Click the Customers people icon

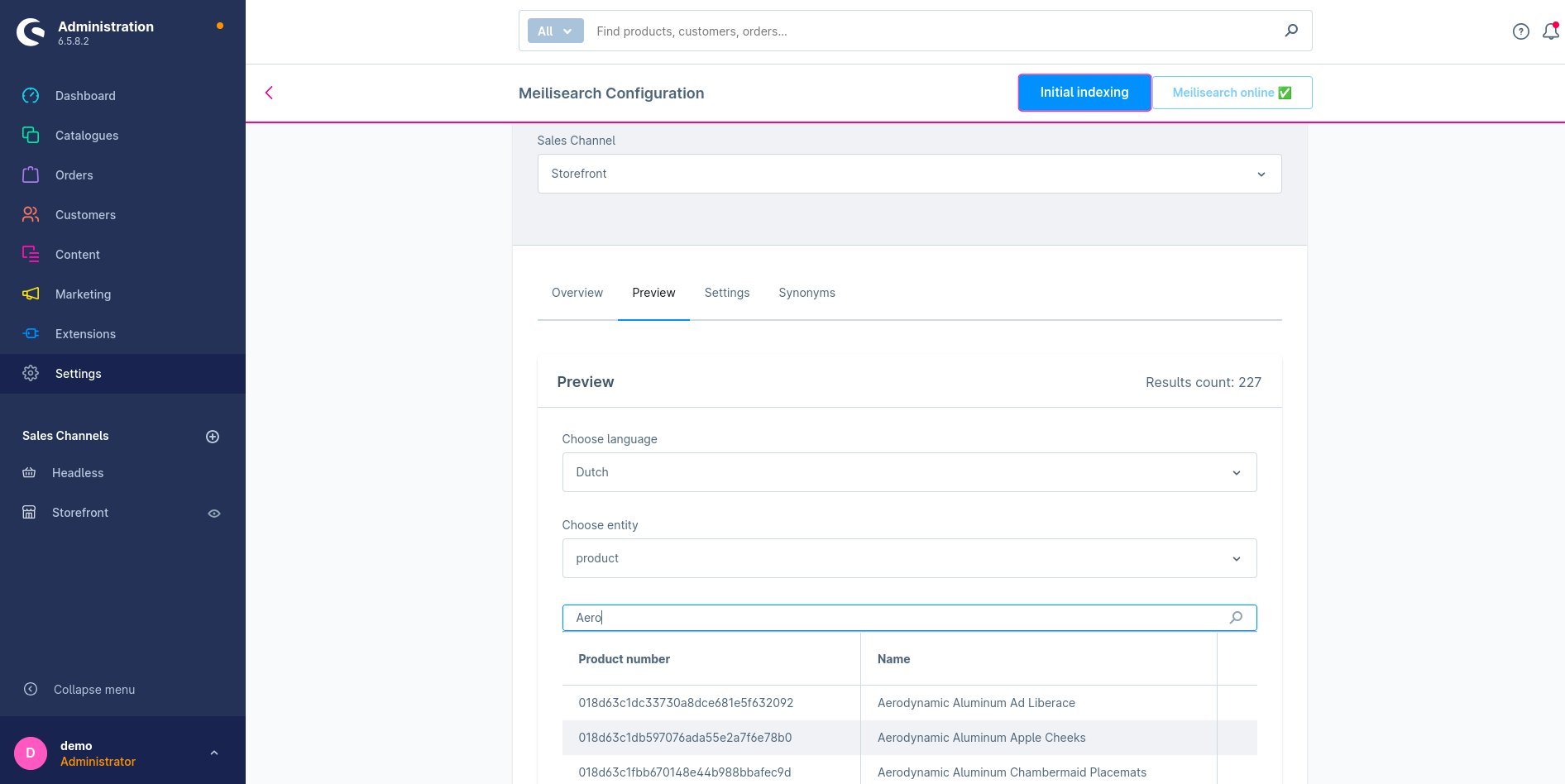31,215
